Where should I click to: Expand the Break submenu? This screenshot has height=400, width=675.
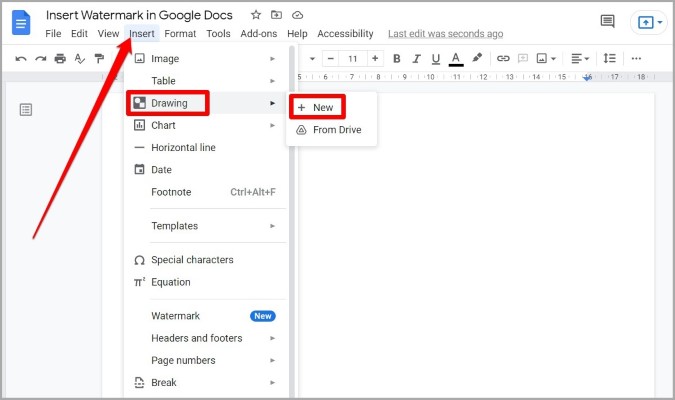(x=206, y=383)
